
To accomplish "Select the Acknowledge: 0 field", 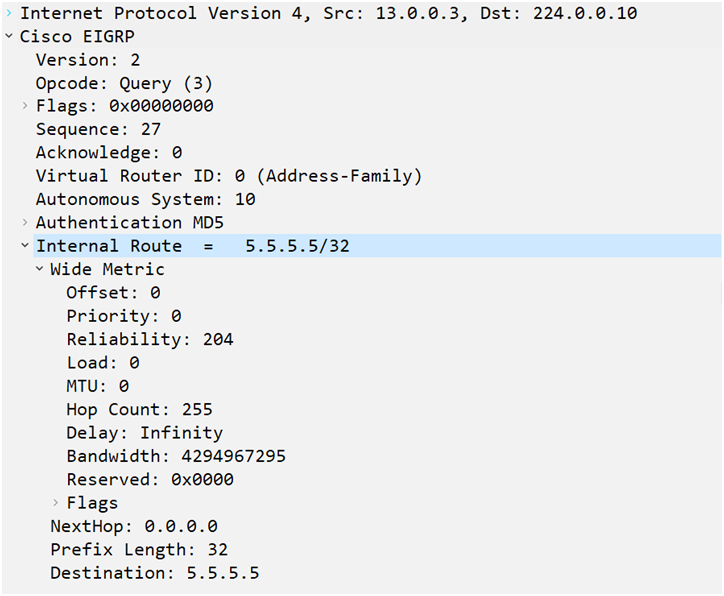I will point(109,153).
